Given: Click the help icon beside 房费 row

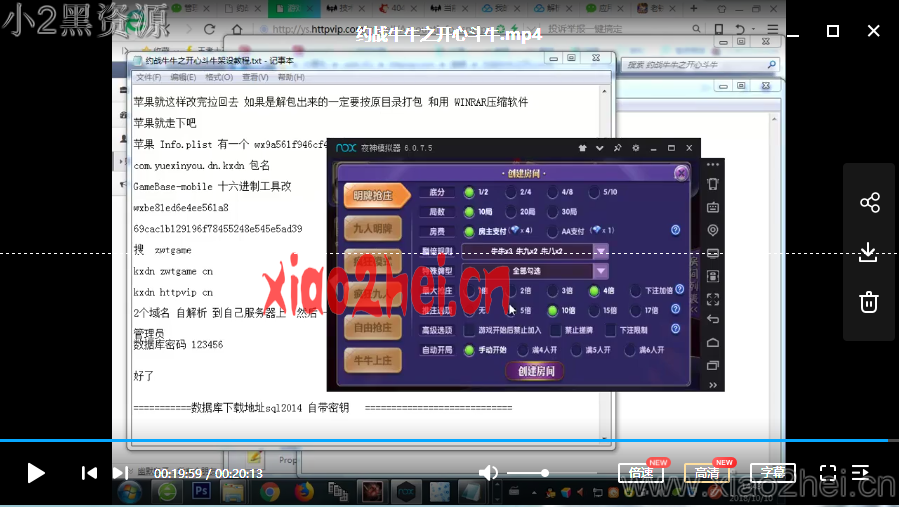Looking at the screenshot, I should [x=675, y=231].
